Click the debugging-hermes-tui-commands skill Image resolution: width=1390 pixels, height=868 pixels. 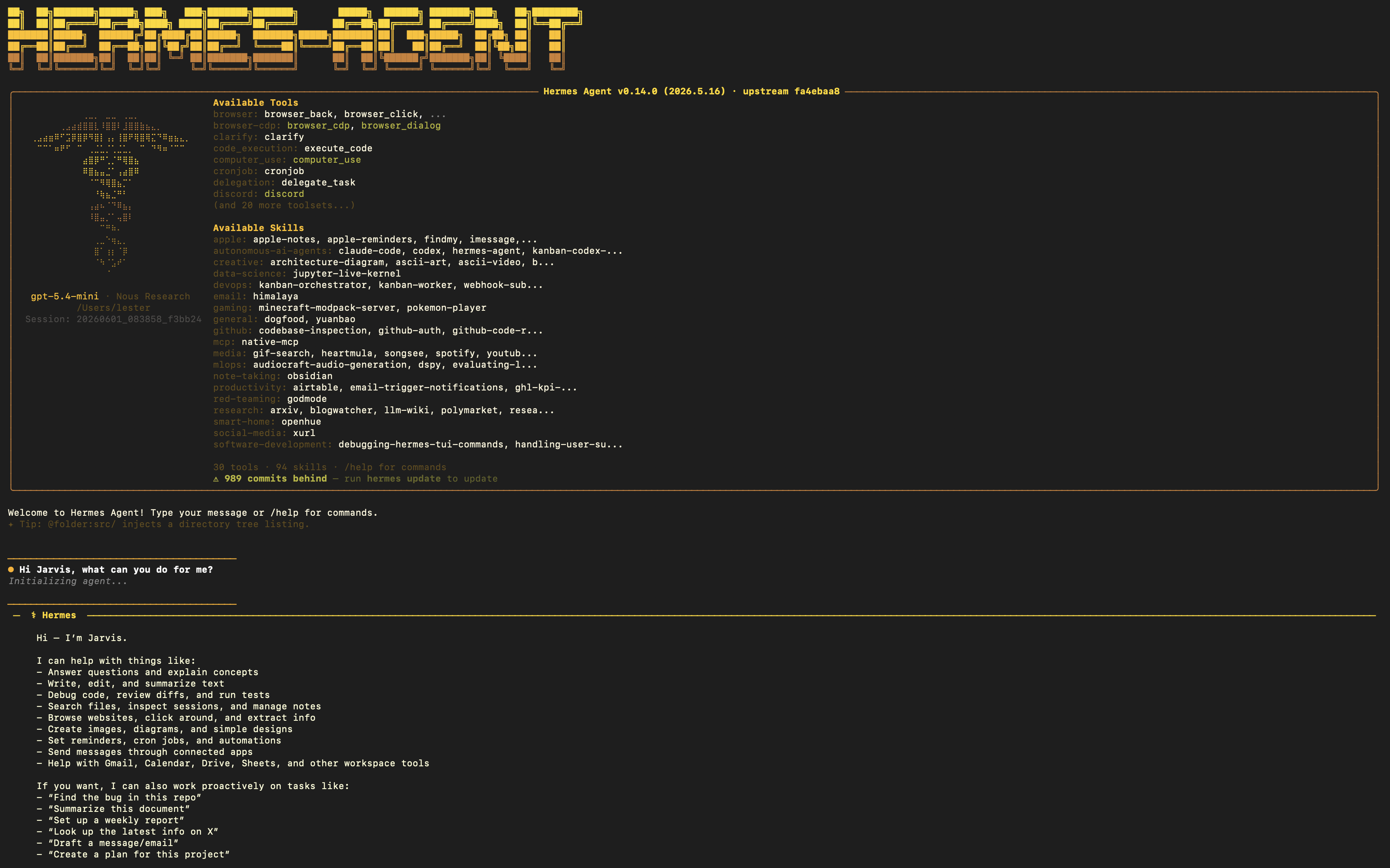pos(421,444)
